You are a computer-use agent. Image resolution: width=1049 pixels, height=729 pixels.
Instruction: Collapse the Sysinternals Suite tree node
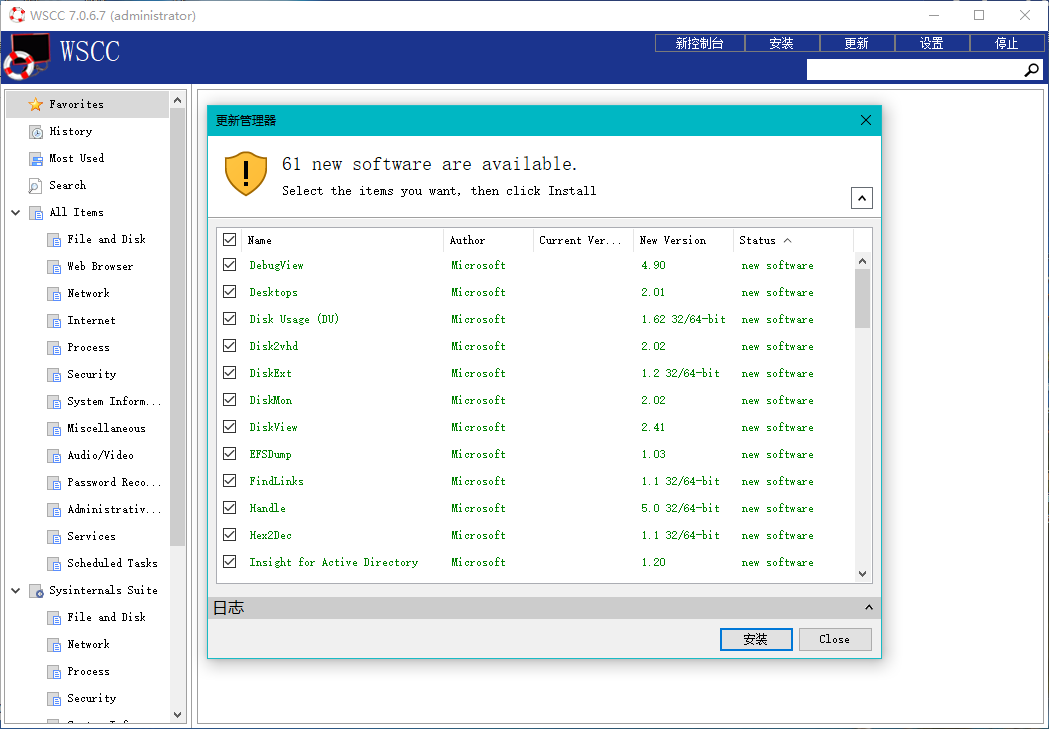pos(15,591)
